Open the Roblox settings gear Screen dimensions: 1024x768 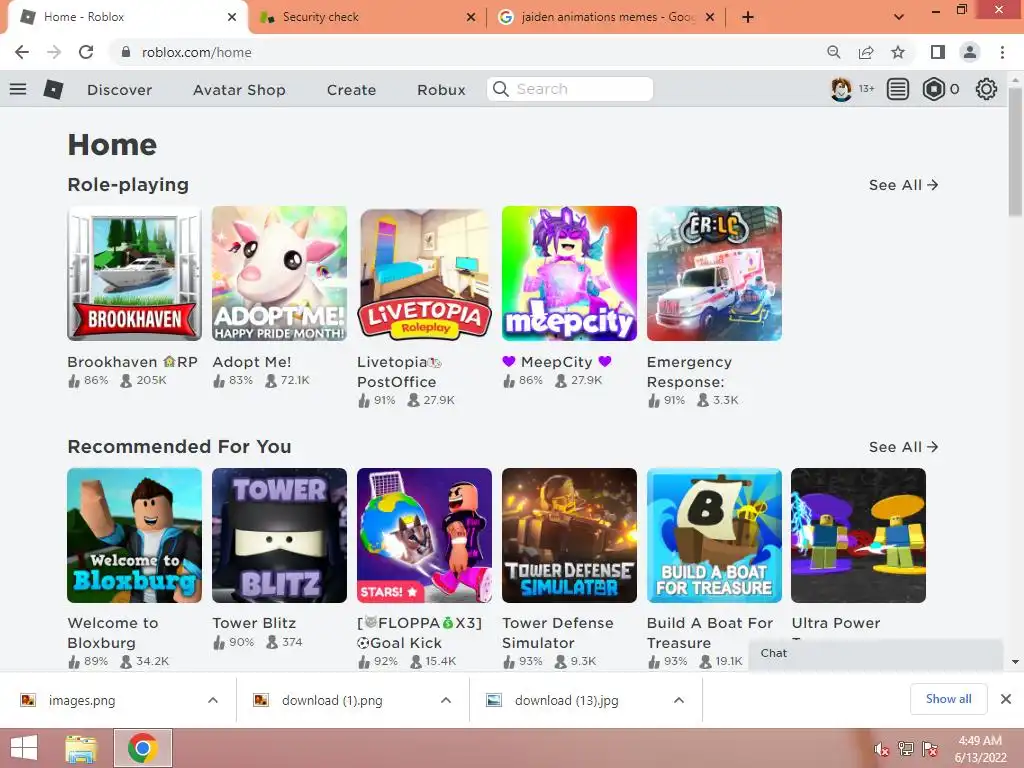(986, 89)
